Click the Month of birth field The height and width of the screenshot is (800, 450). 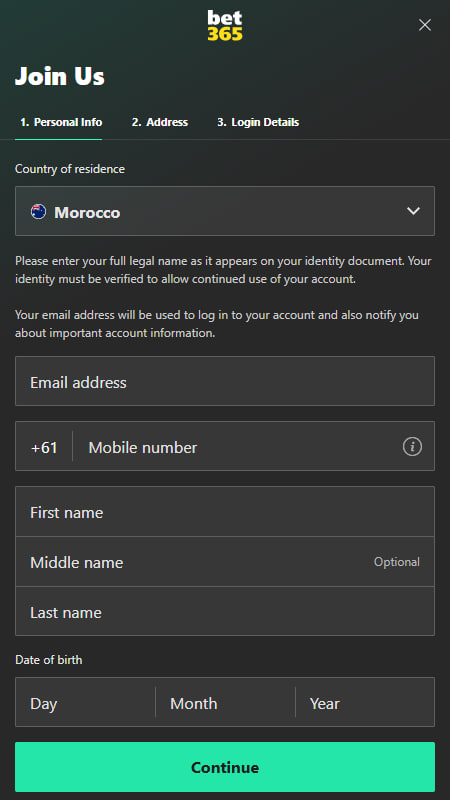tap(225, 702)
